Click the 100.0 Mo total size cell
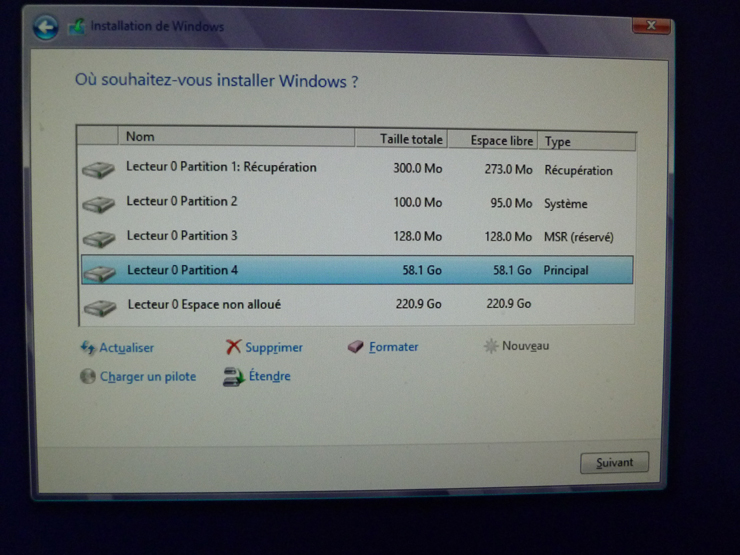Screen dimensions: 740x555 tap(418, 202)
